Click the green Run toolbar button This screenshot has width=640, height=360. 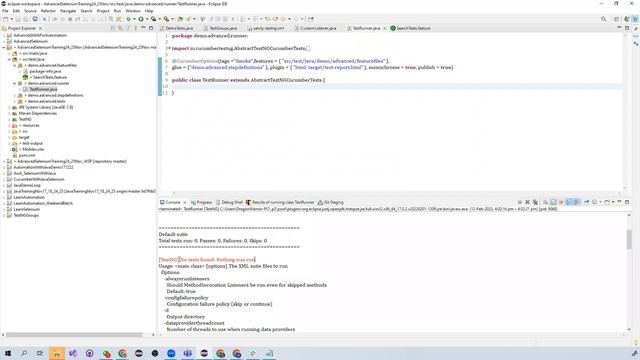point(141,19)
